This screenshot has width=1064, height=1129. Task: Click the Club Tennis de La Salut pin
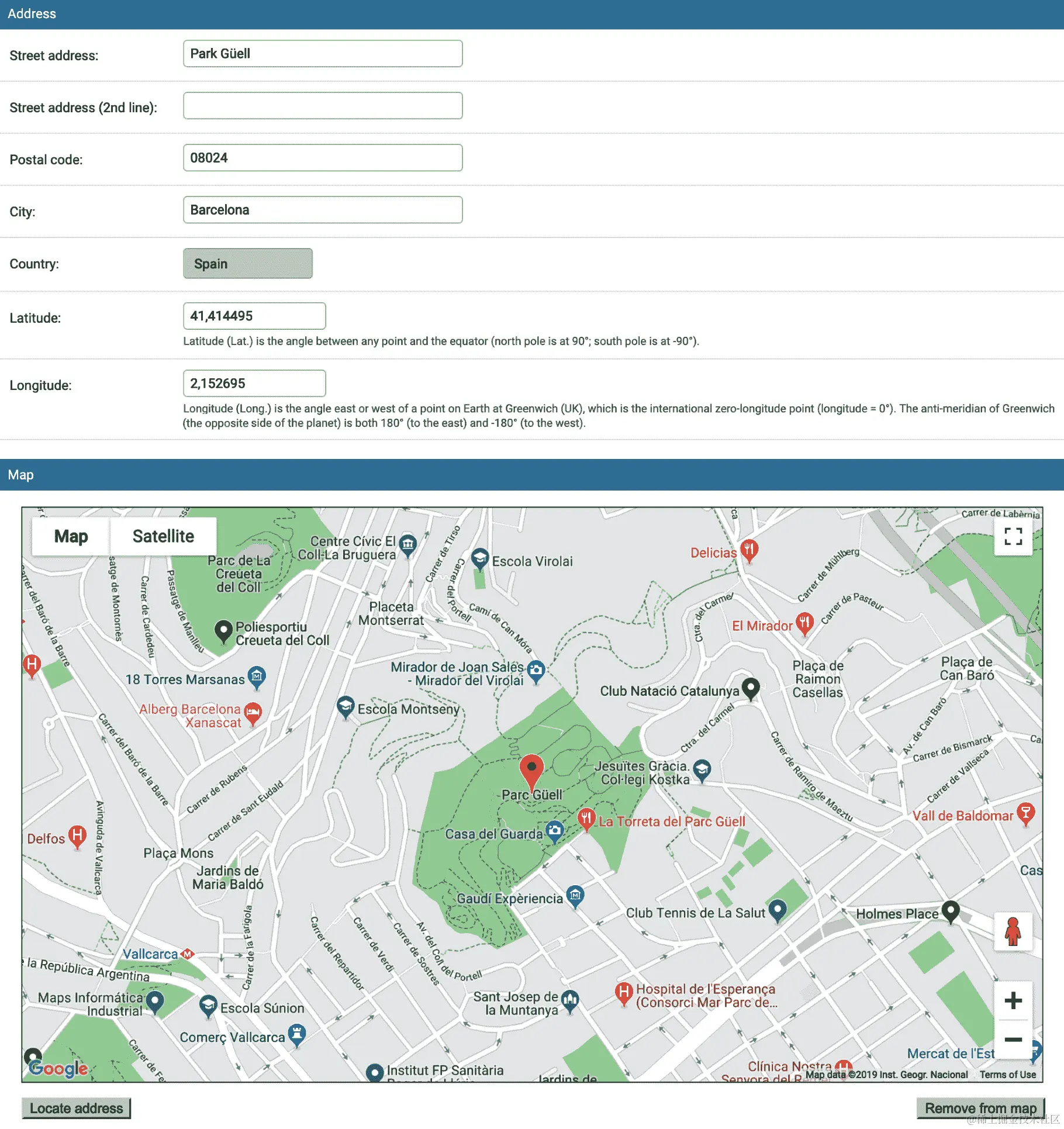[777, 910]
